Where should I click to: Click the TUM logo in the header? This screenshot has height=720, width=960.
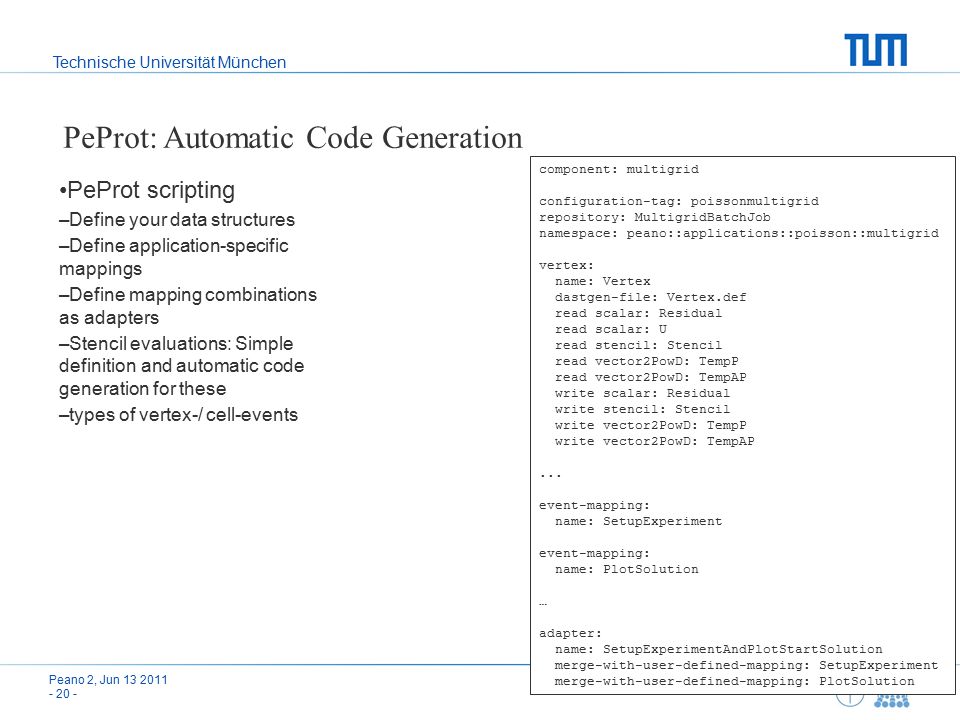tap(876, 50)
